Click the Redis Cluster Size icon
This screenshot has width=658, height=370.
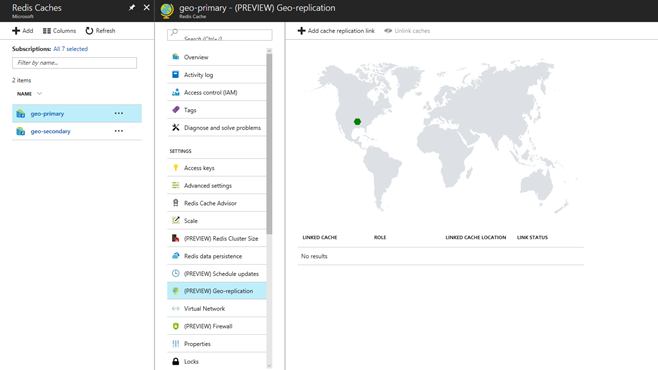pyautogui.click(x=175, y=238)
